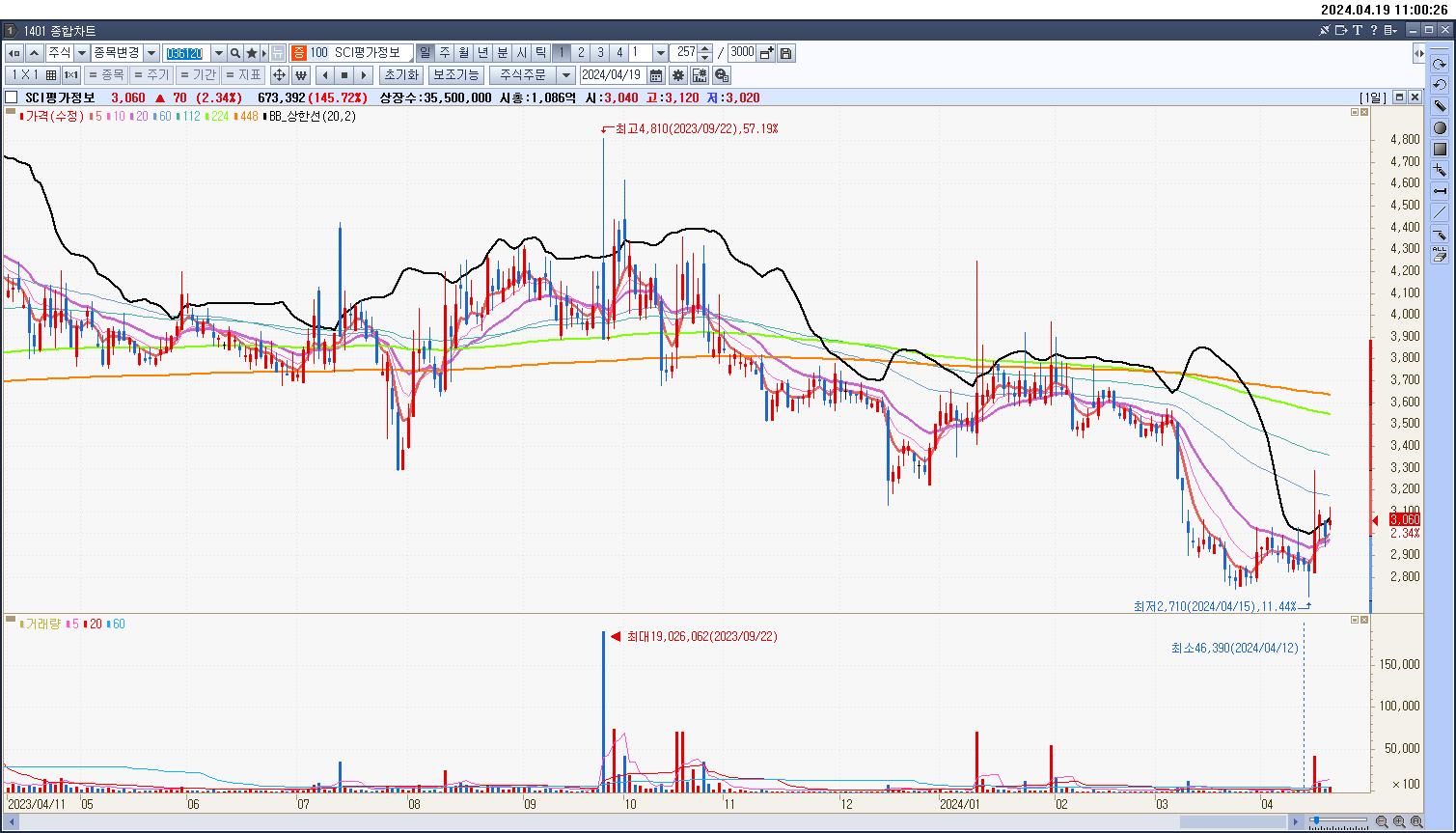Click the 257 count stepper arrows
Image resolution: width=1456 pixels, height=833 pixels.
coord(706,53)
